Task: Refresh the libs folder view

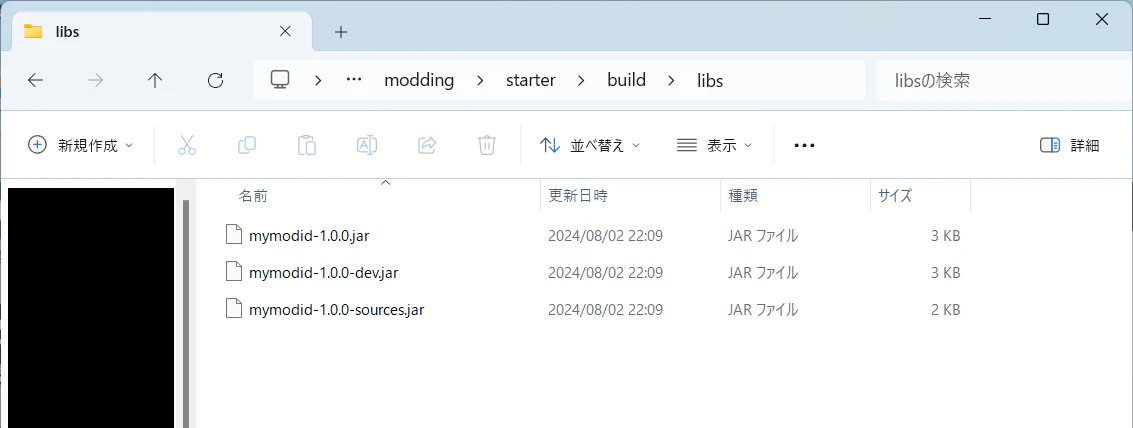Action: pyautogui.click(x=215, y=80)
